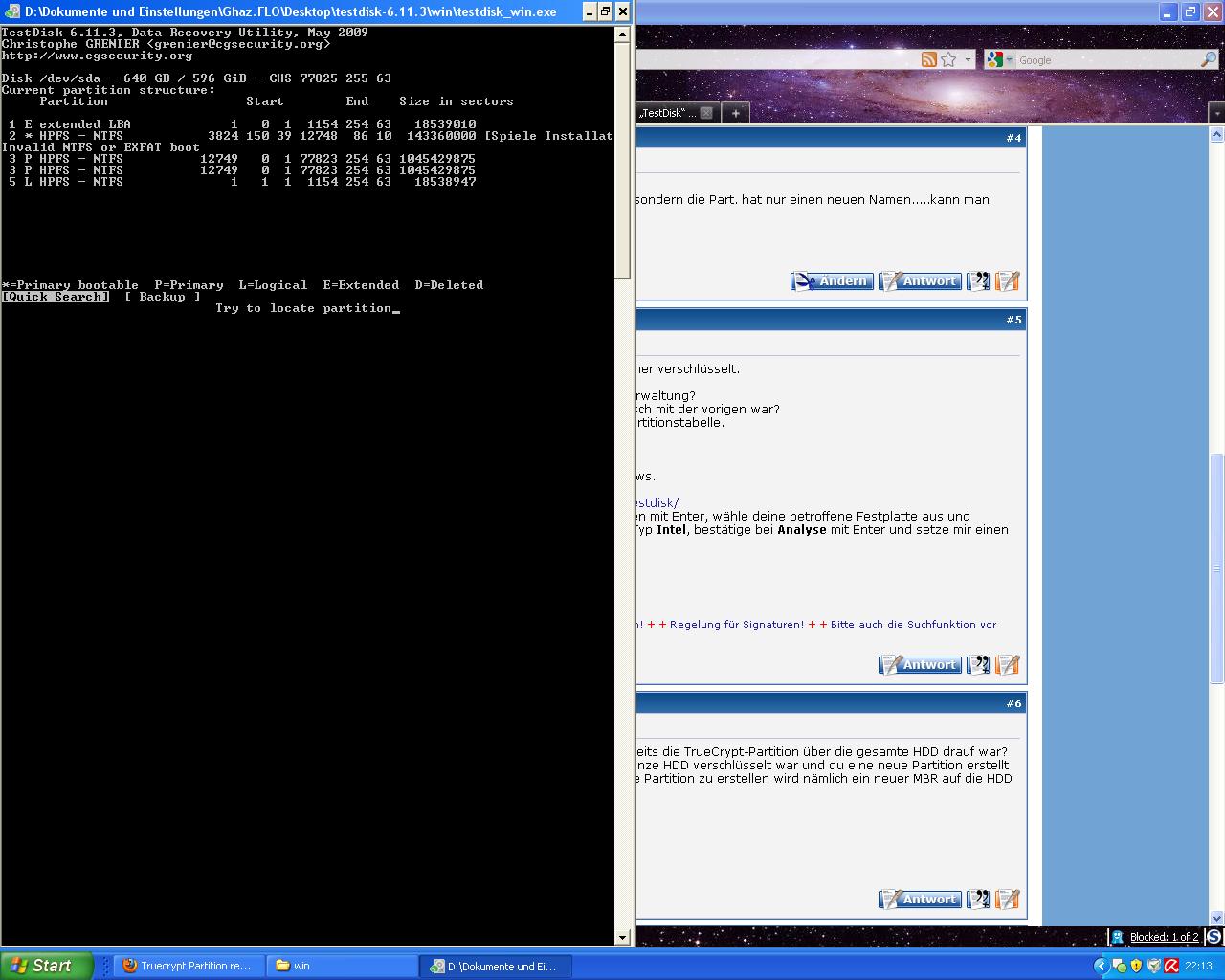Click the browser vertical scrollbar thumb
This screenshot has width=1225, height=980.
point(1216,568)
